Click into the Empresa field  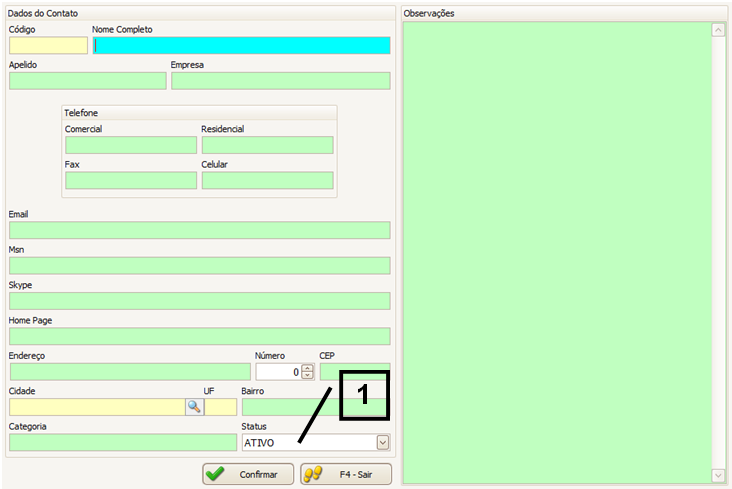point(280,81)
